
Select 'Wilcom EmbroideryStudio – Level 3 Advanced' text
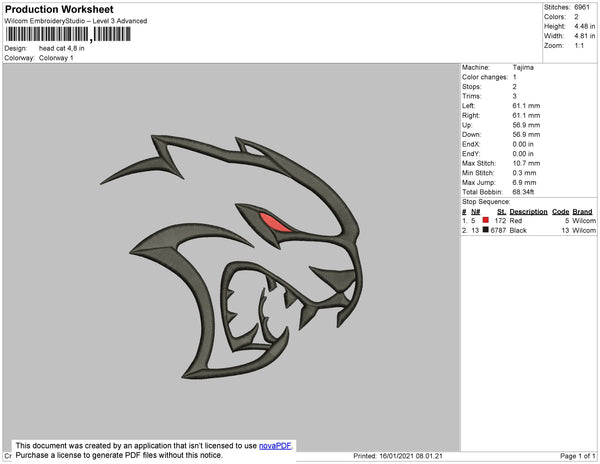pos(76,21)
